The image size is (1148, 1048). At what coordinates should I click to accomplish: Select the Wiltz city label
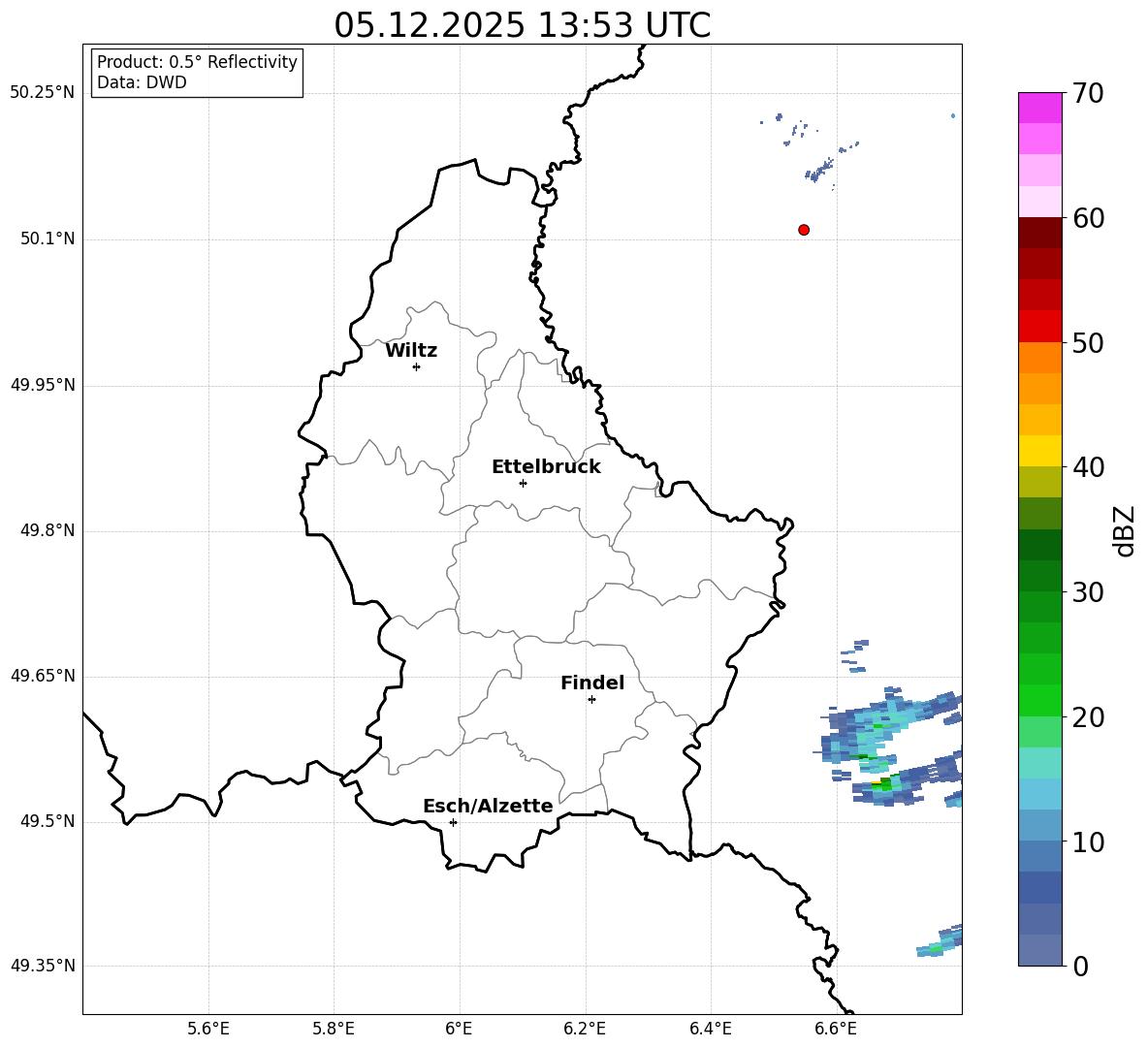point(411,351)
